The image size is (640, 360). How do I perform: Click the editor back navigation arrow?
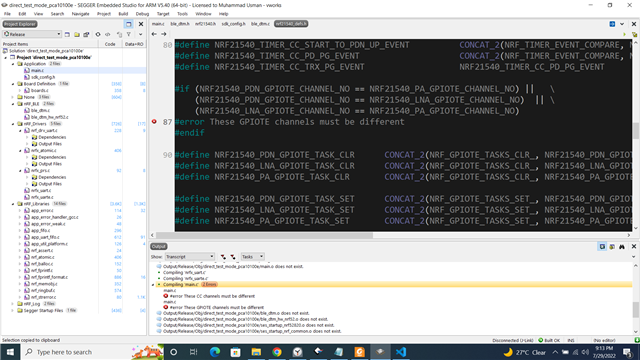pyautogui.click(x=154, y=34)
